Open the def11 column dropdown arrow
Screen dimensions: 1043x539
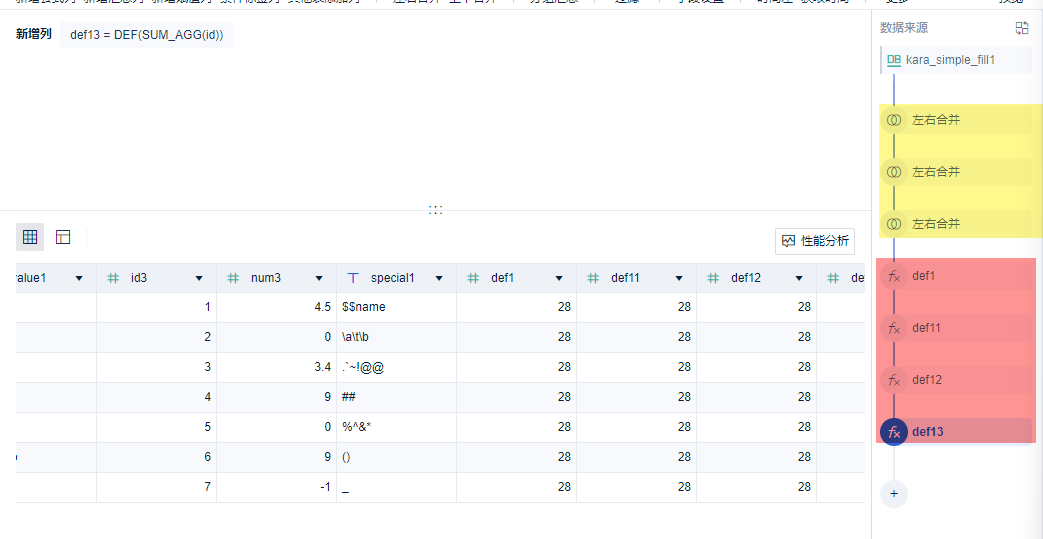(679, 278)
